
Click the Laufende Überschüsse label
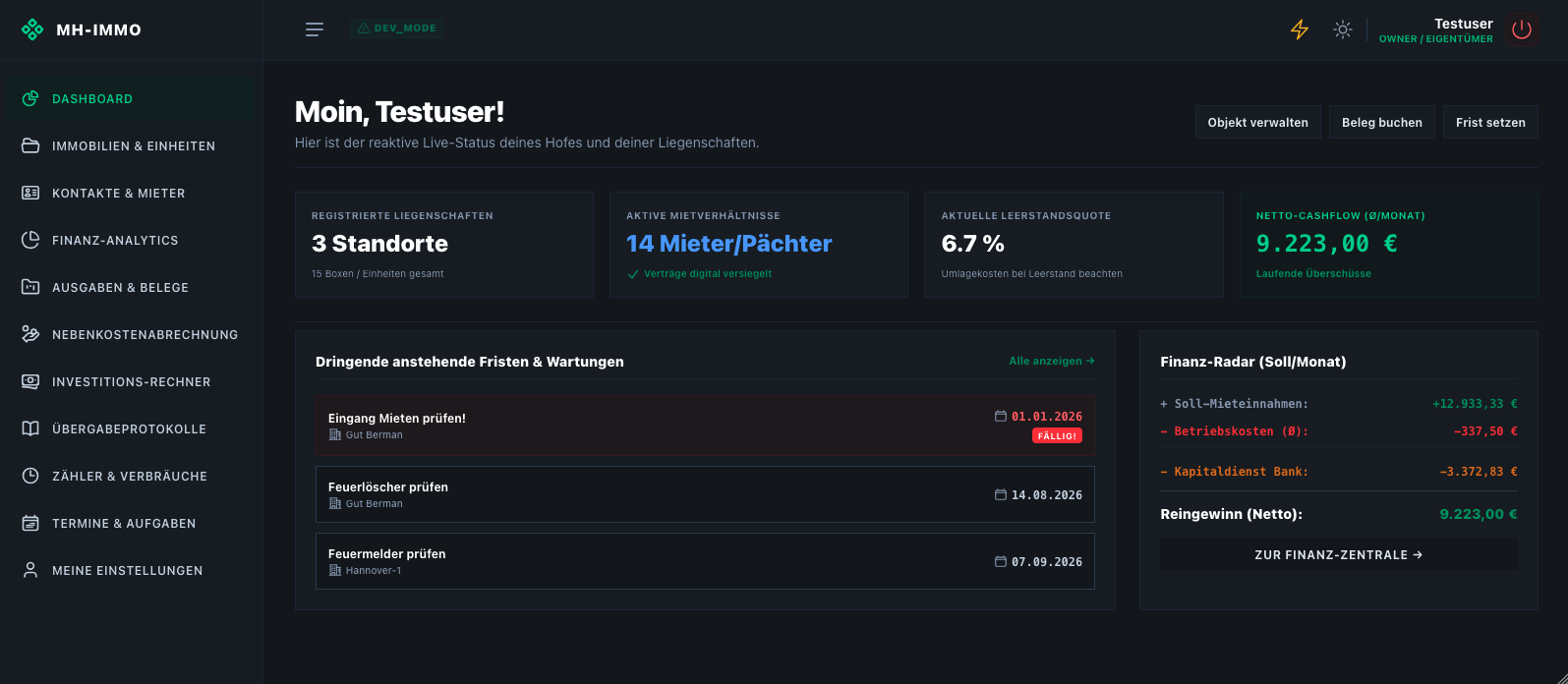(x=1313, y=274)
